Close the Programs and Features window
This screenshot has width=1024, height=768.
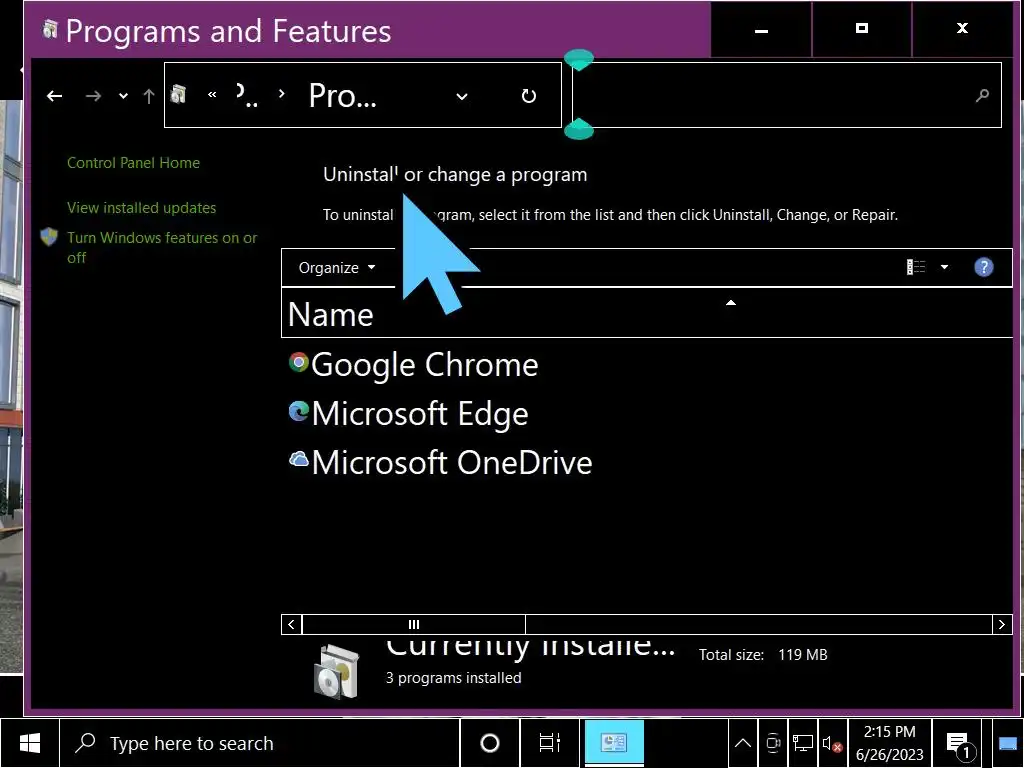pos(963,29)
